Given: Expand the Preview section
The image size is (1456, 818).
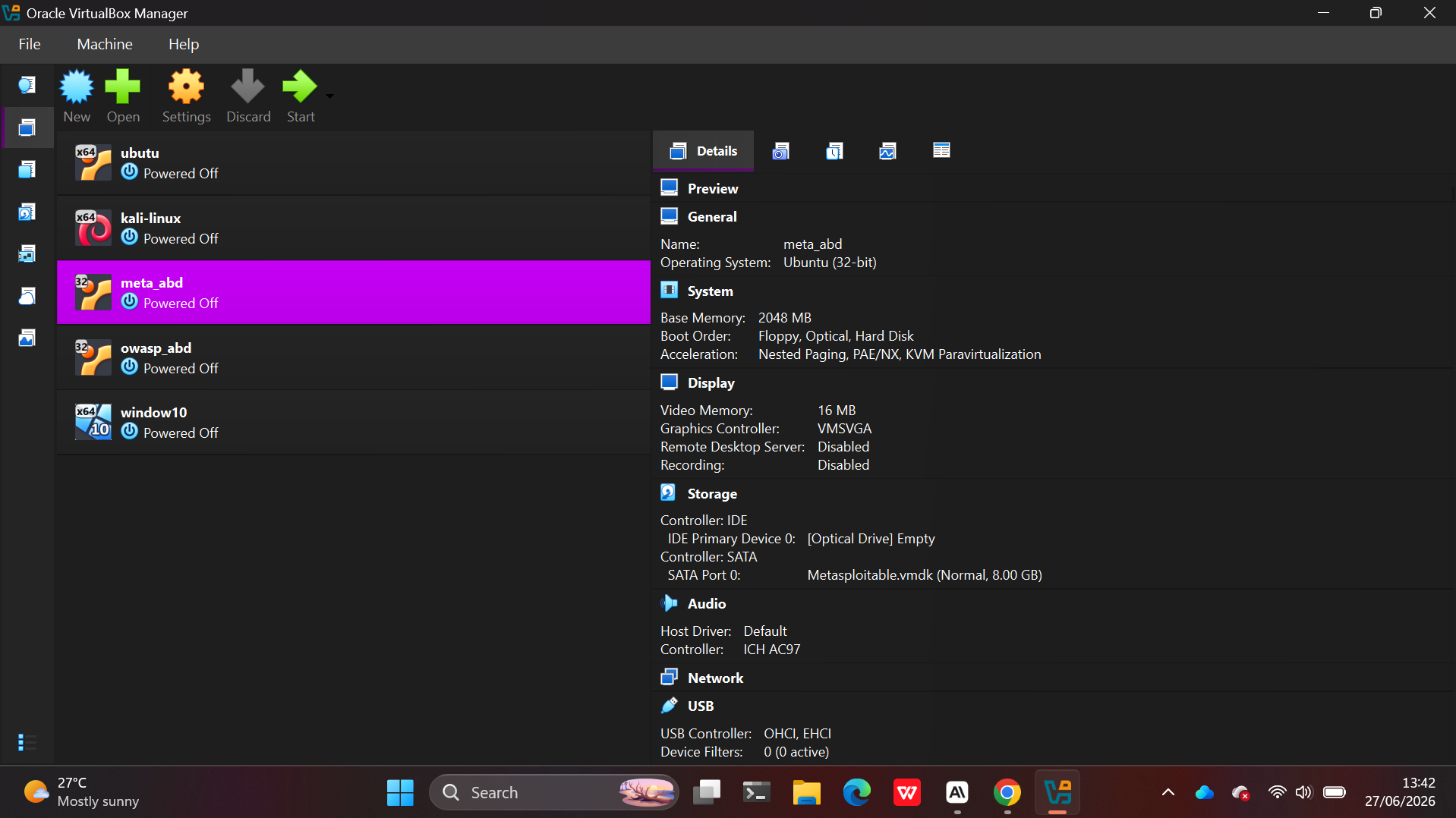Looking at the screenshot, I should pos(712,188).
